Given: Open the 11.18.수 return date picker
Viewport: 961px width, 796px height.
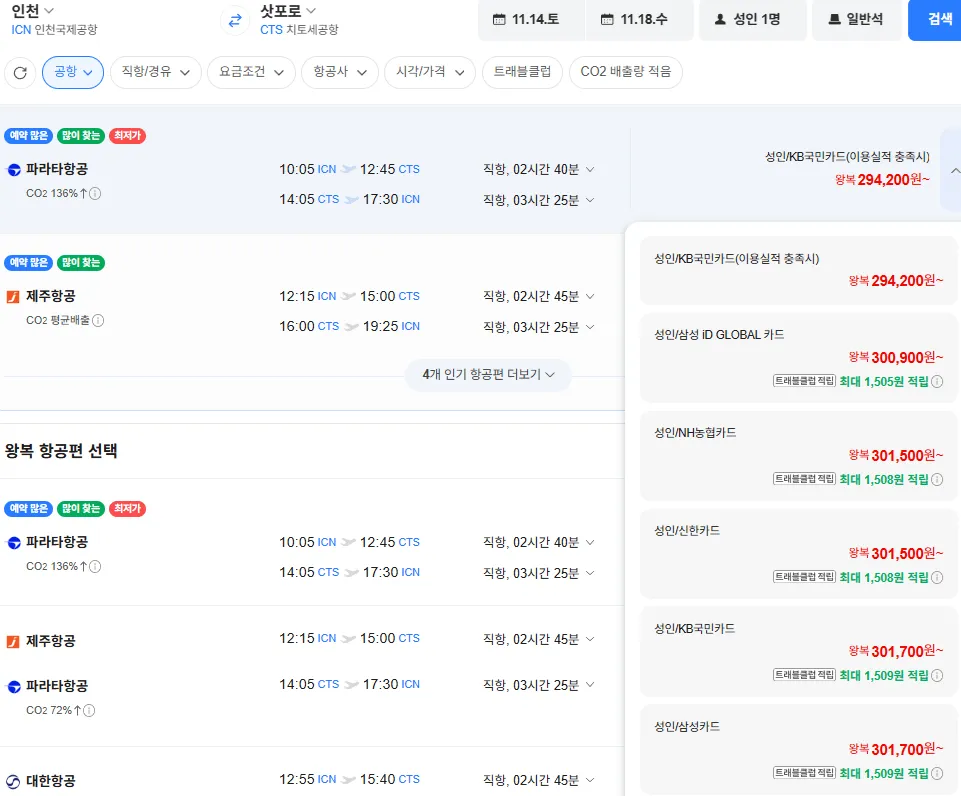Looking at the screenshot, I should click(x=639, y=20).
